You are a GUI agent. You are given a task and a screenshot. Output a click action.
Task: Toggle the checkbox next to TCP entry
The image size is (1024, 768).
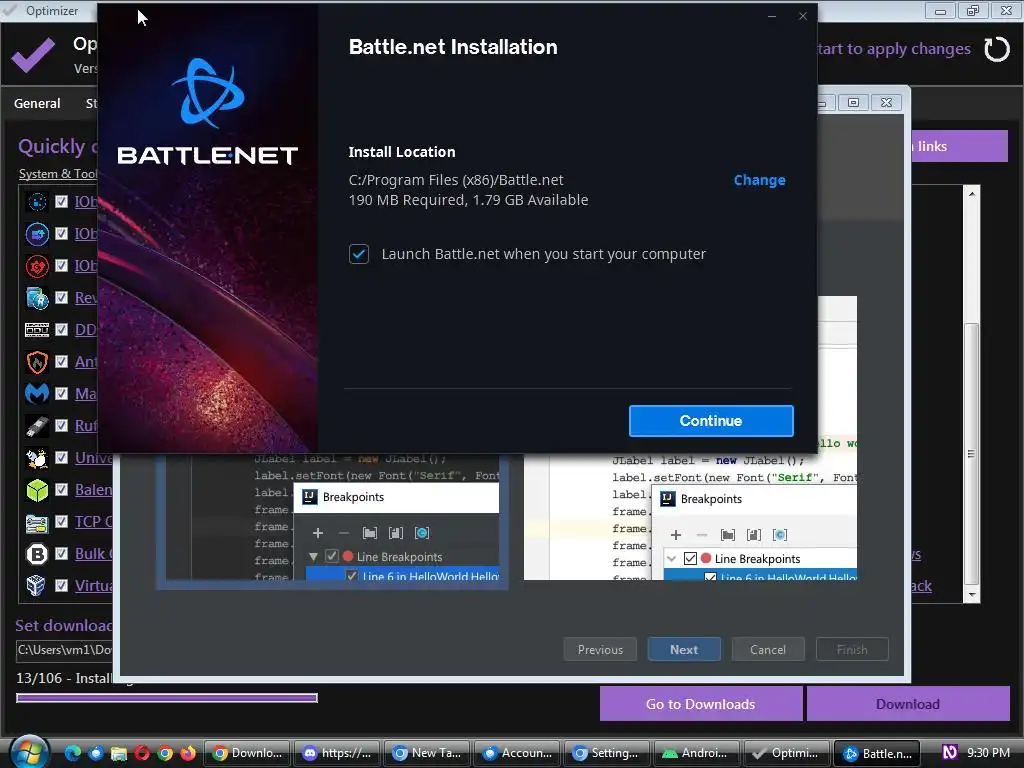[61, 521]
